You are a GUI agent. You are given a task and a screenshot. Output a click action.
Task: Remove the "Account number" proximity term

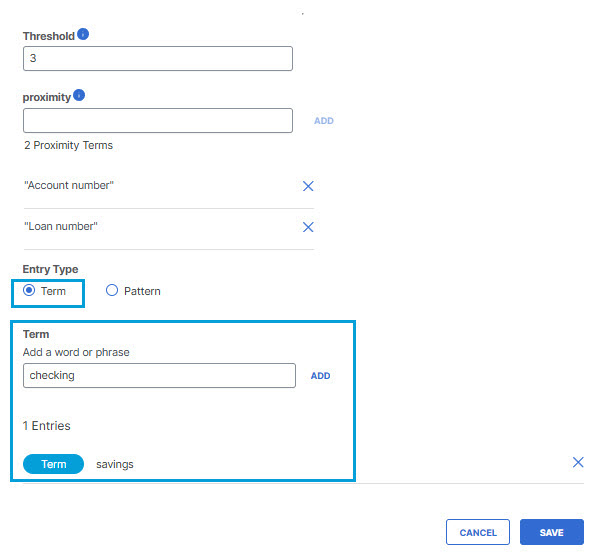(308, 186)
